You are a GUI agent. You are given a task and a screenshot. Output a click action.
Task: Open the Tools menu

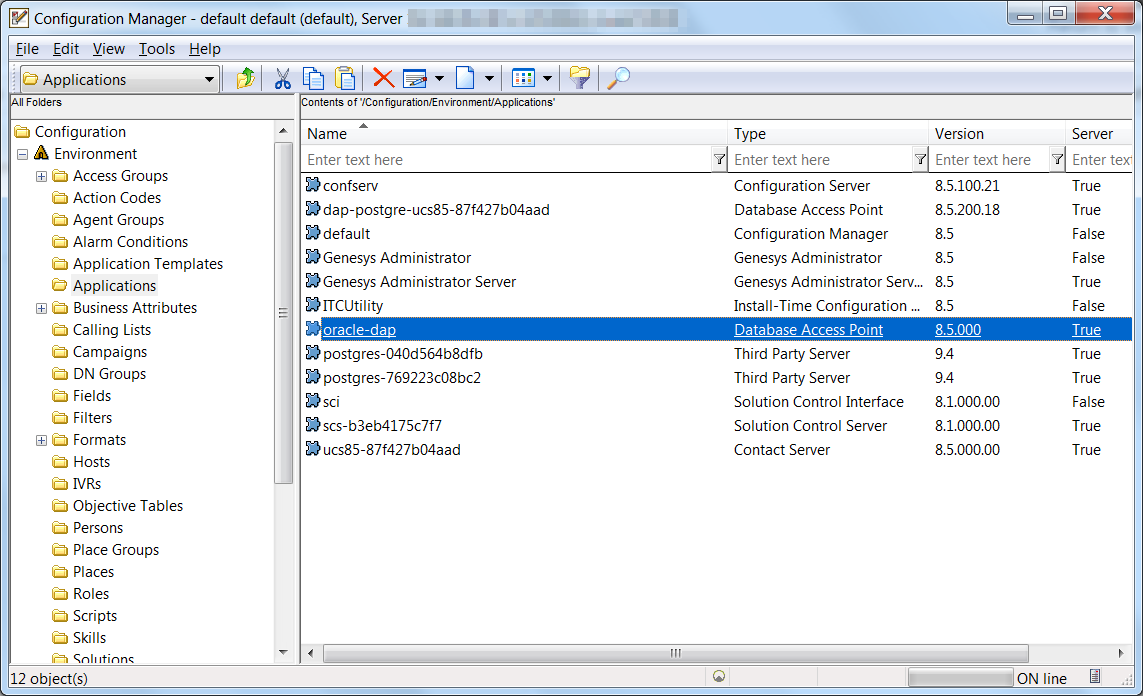click(x=156, y=49)
